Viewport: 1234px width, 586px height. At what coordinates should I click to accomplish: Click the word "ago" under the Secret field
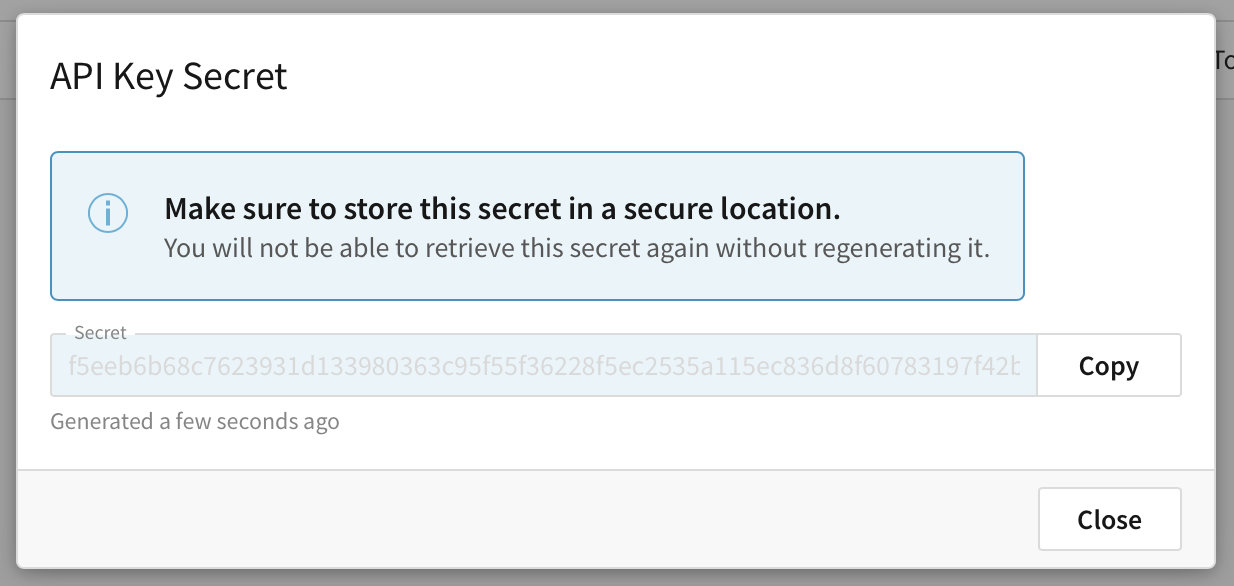pos(321,421)
